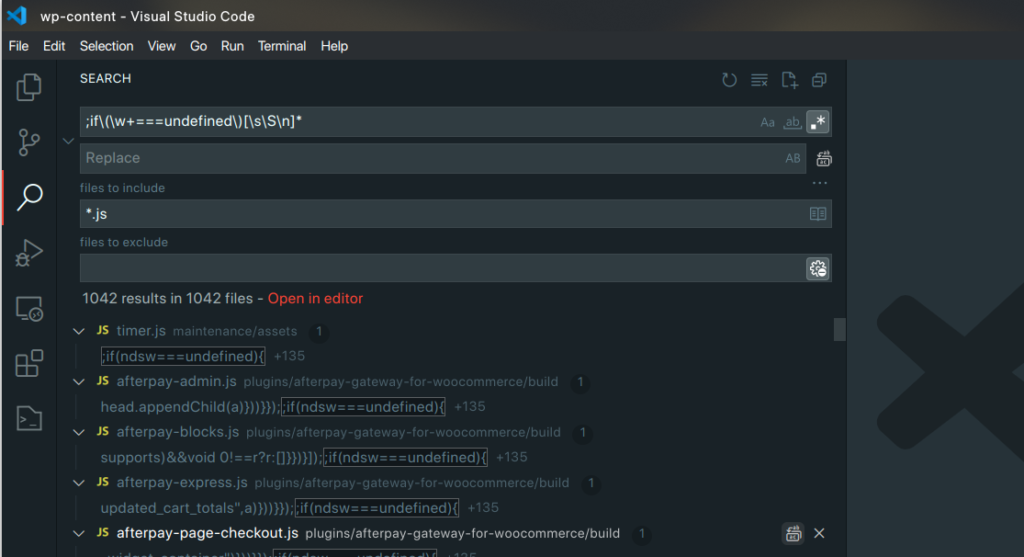Collapse the timer.js result group
This screenshot has height=557, width=1024.
click(79, 331)
